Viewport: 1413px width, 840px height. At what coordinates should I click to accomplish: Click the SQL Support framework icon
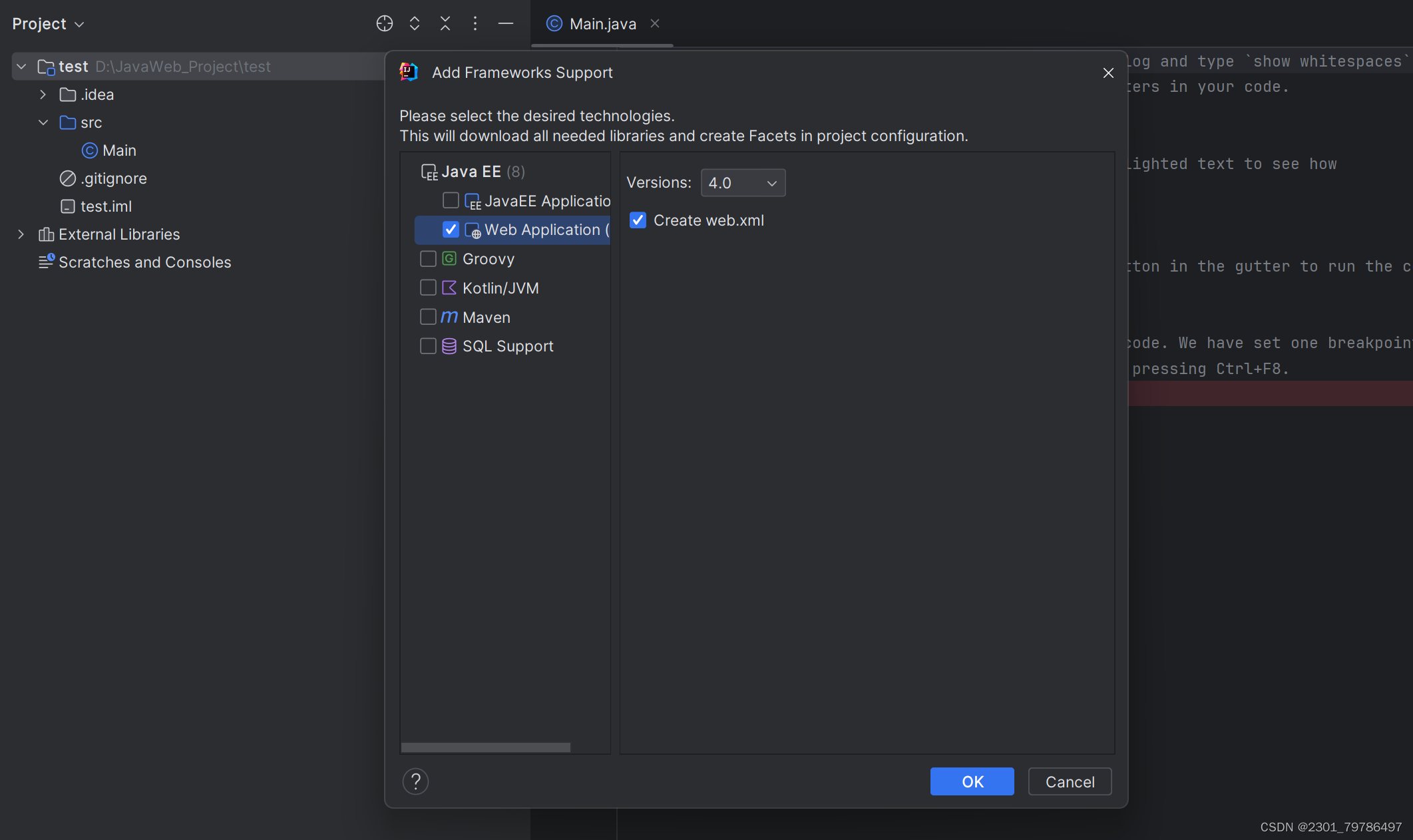449,346
